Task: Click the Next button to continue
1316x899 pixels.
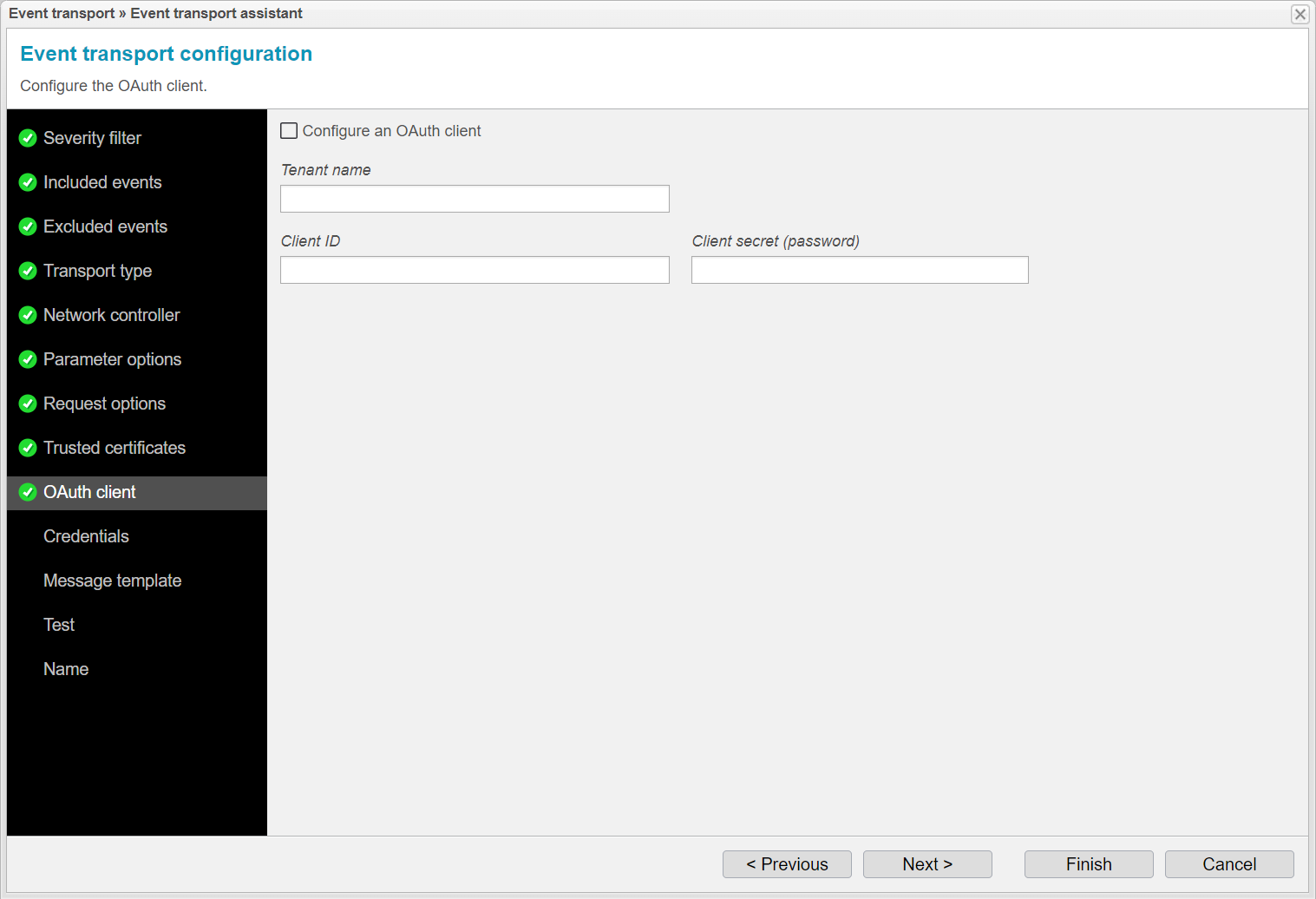Action: point(926,864)
